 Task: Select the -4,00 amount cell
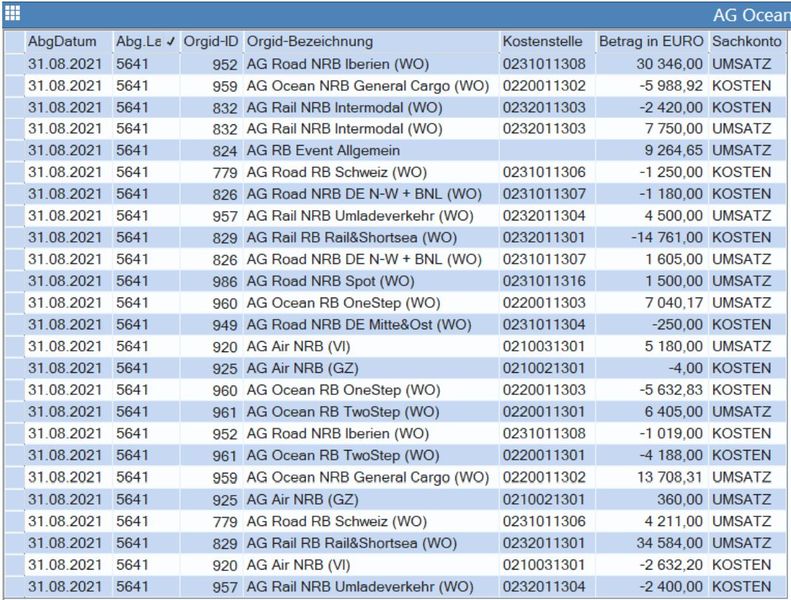[651, 368]
